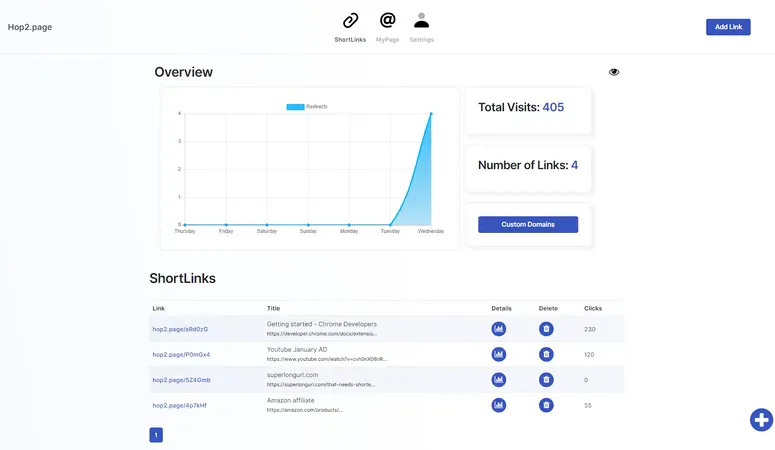Click the Hop2.page logo text
Viewport: 775px width, 450px height.
coord(30,27)
